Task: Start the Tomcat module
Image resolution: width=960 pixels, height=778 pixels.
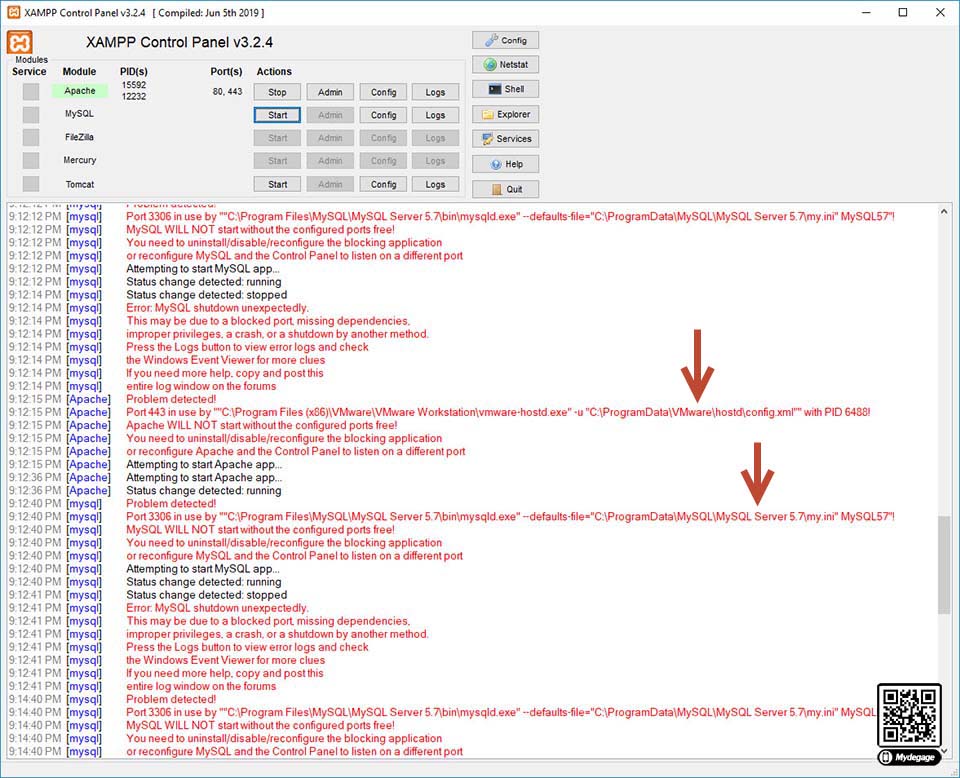Action: coord(277,184)
